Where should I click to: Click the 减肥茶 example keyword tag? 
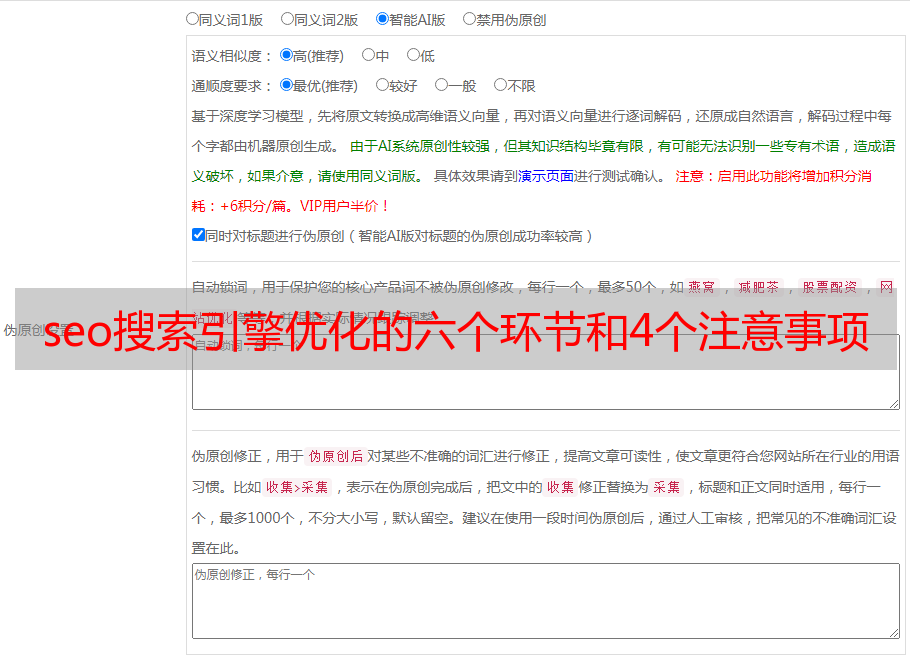click(x=759, y=287)
